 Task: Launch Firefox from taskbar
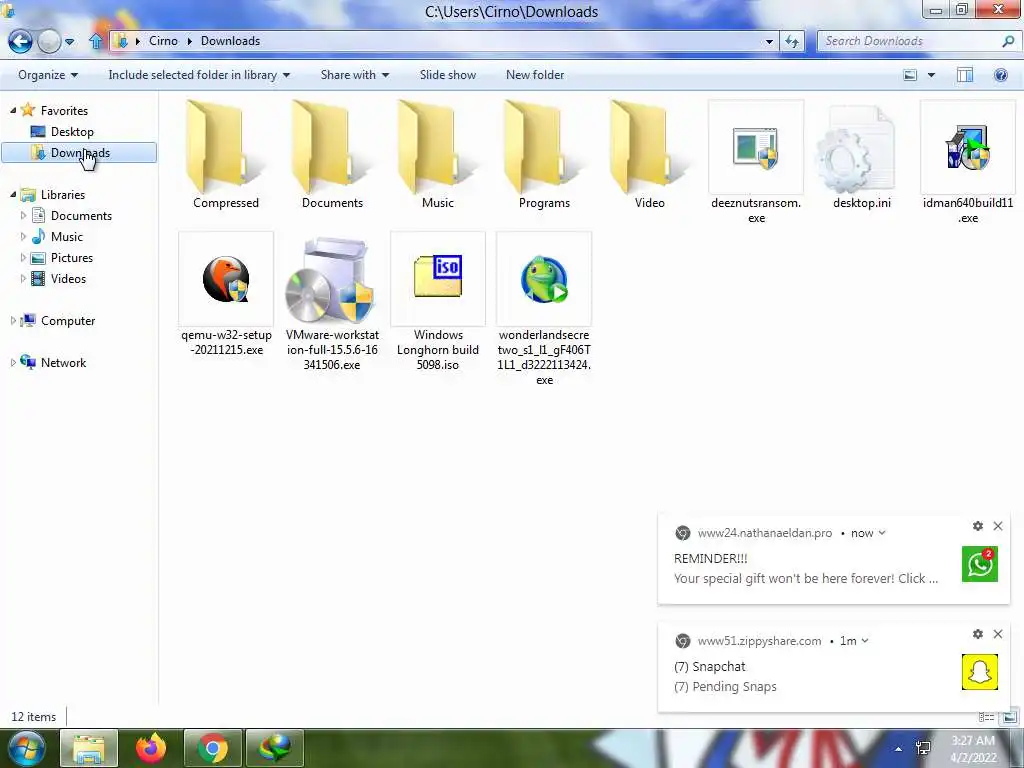pos(151,748)
